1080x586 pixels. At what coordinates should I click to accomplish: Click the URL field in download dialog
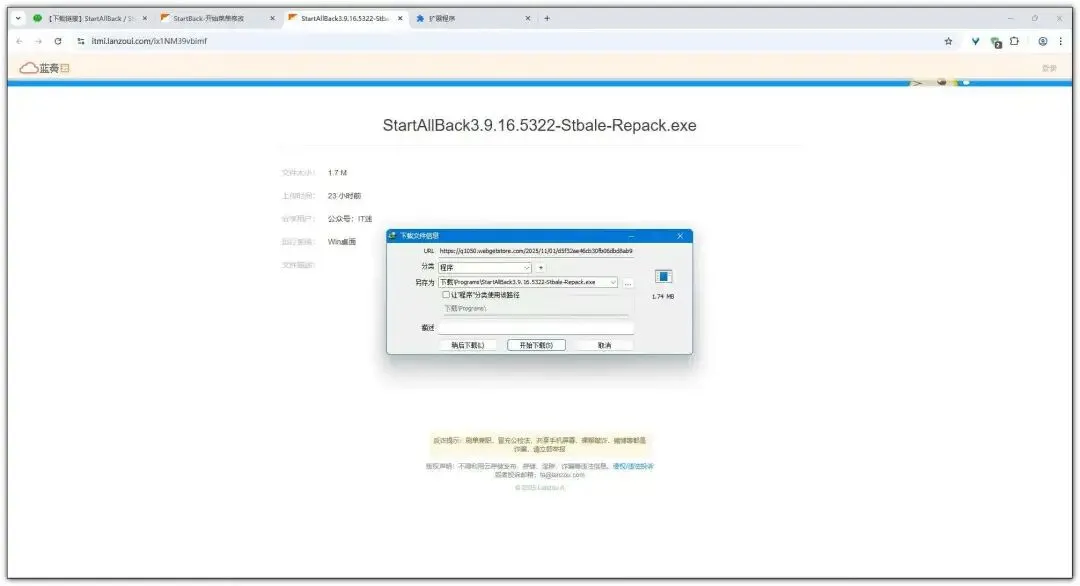click(x=536, y=251)
